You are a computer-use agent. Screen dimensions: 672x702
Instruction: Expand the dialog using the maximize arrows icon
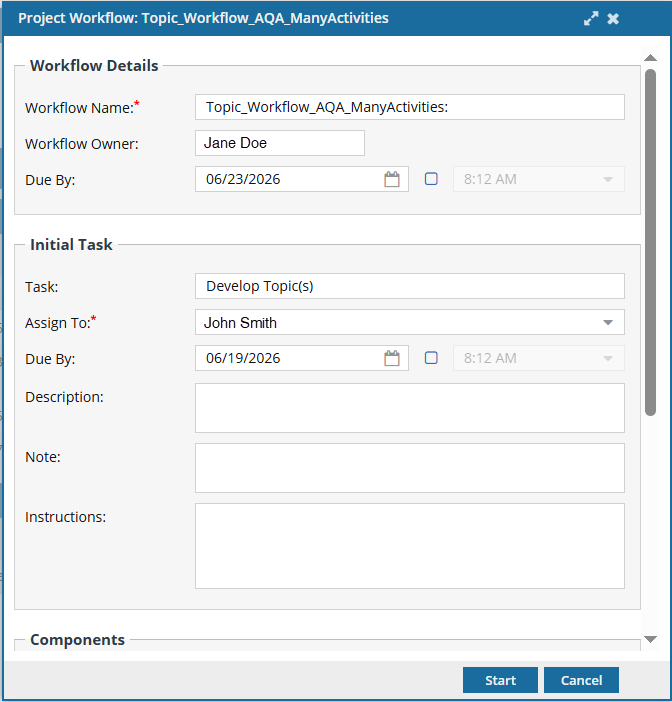[591, 18]
